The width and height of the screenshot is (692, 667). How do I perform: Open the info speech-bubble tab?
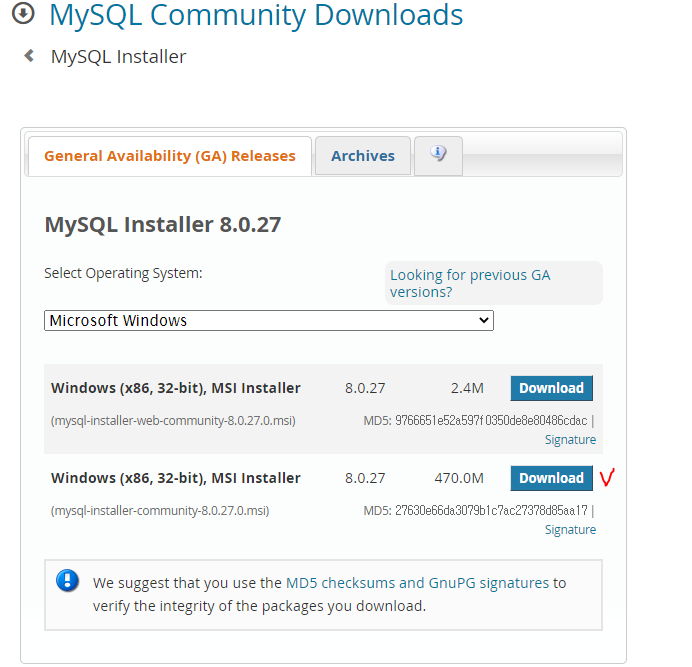[438, 156]
